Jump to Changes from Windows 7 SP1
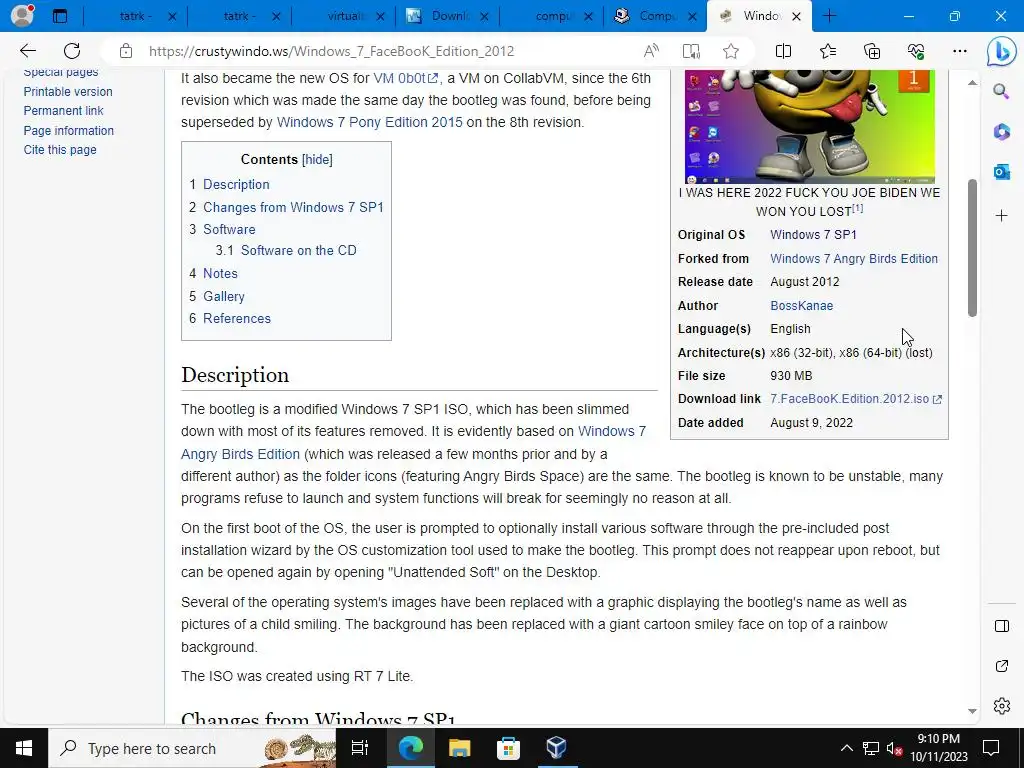The width and height of the screenshot is (1024, 768). 293,207
